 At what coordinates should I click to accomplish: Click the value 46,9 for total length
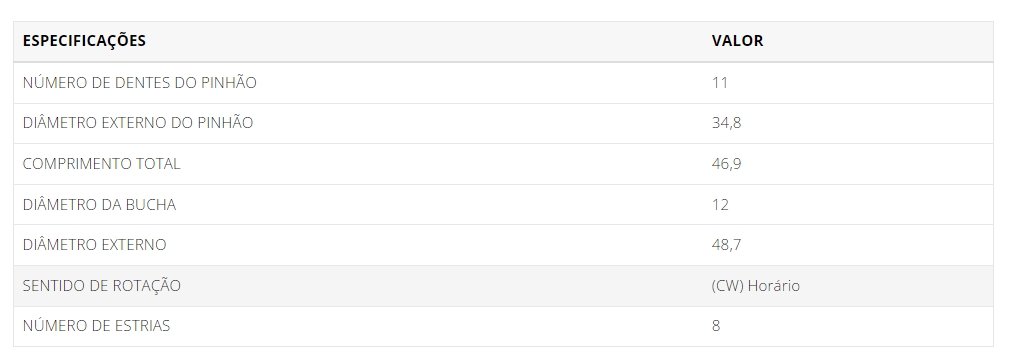tap(726, 164)
